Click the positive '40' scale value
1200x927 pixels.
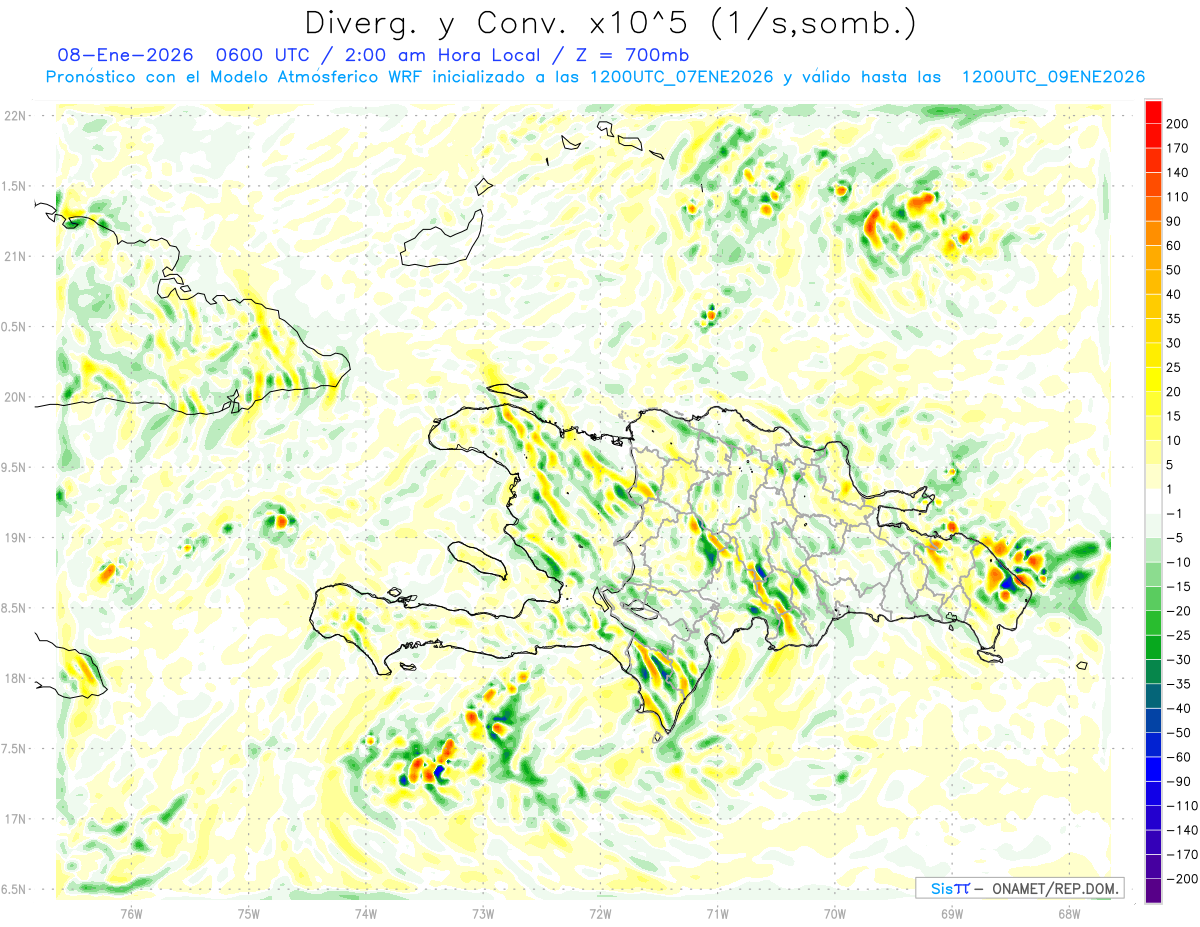click(x=1175, y=294)
